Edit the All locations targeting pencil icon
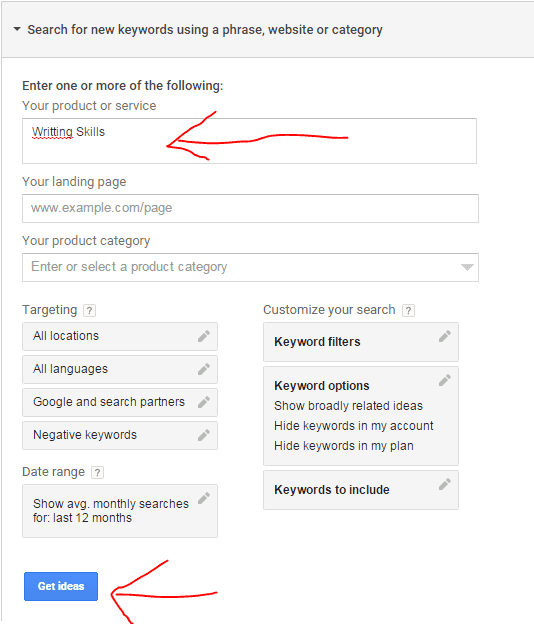534x624 pixels. click(x=204, y=336)
